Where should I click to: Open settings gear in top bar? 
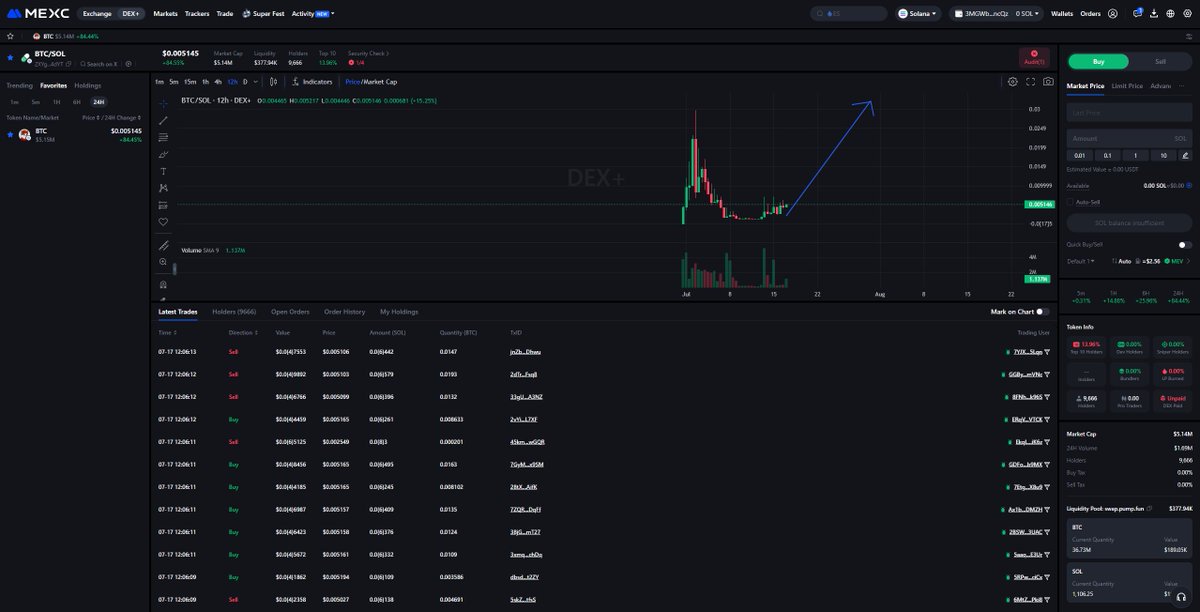[x=1186, y=14]
